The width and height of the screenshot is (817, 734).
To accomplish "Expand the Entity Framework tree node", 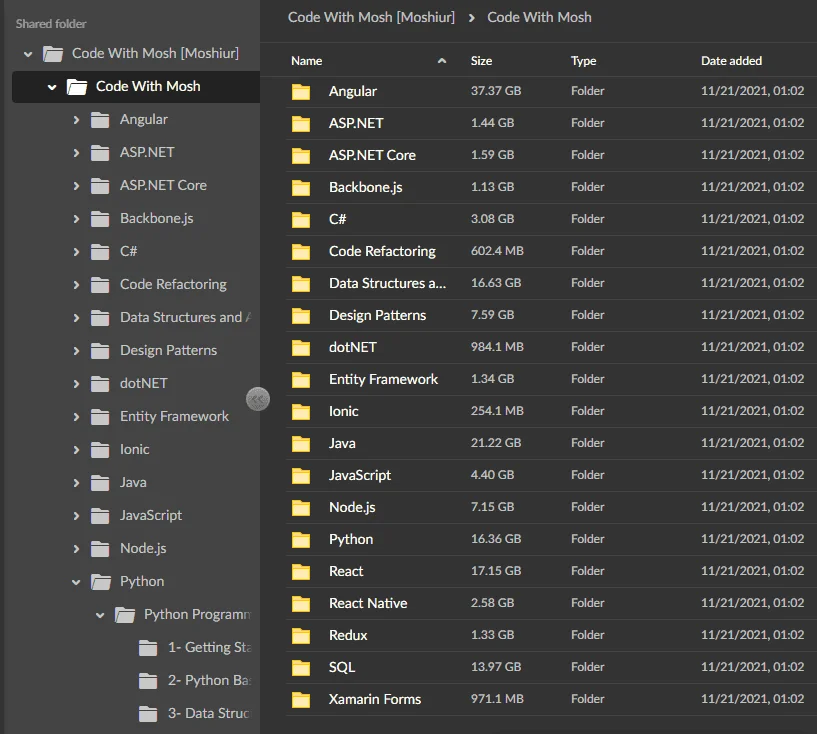I will pyautogui.click(x=76, y=417).
